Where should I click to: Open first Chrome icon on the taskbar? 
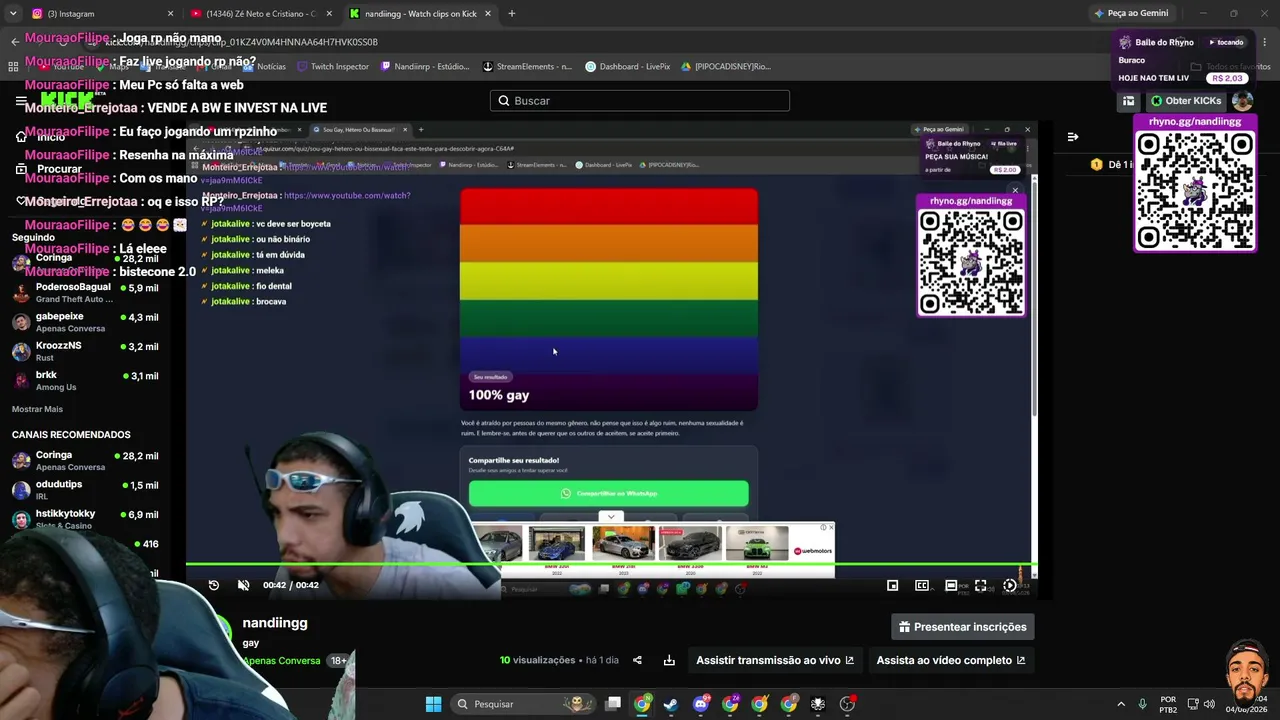coord(642,704)
